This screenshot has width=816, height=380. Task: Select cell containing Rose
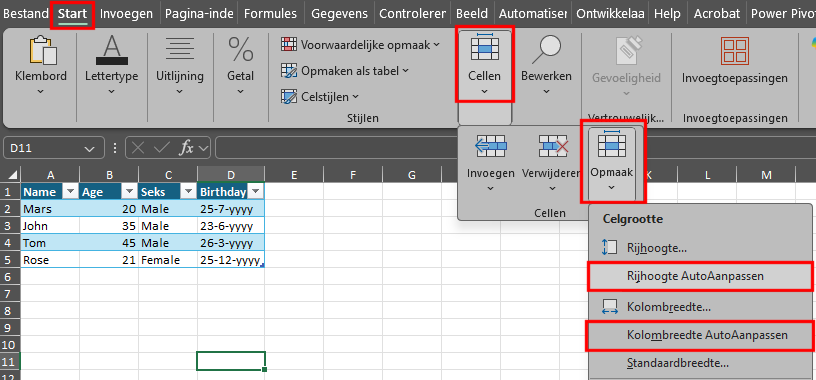(x=50, y=260)
